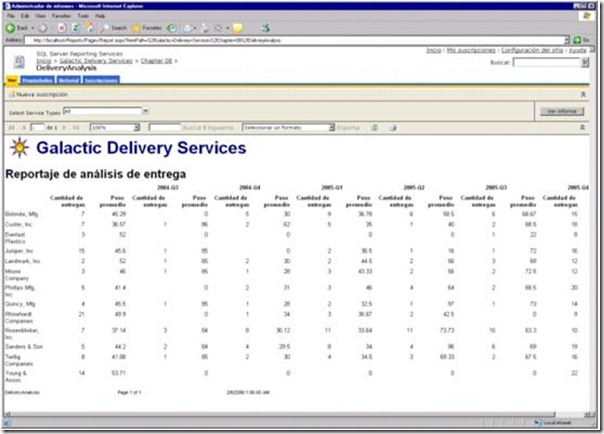Click the current page number field

tap(37, 127)
